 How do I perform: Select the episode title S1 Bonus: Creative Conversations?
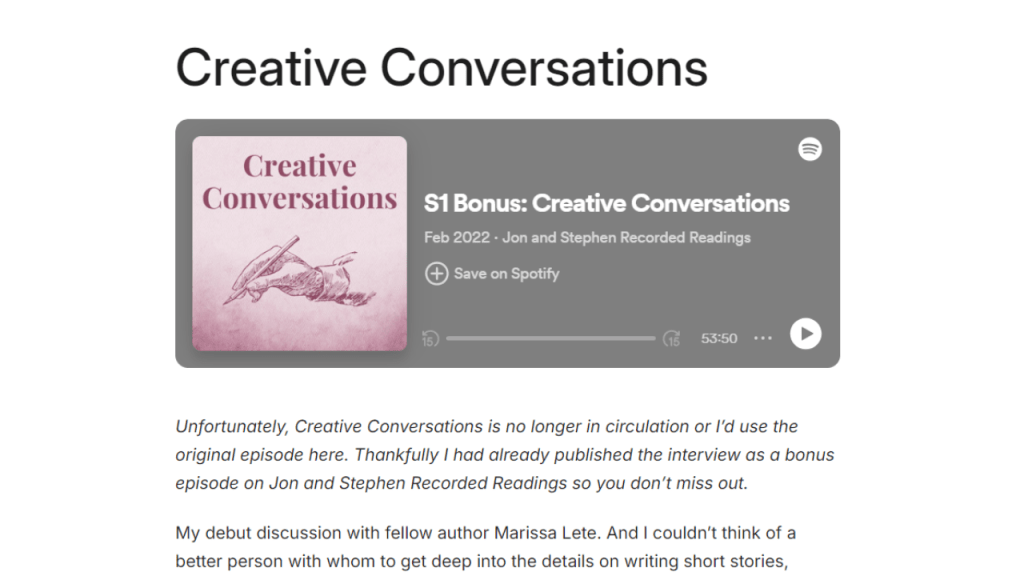tap(605, 203)
